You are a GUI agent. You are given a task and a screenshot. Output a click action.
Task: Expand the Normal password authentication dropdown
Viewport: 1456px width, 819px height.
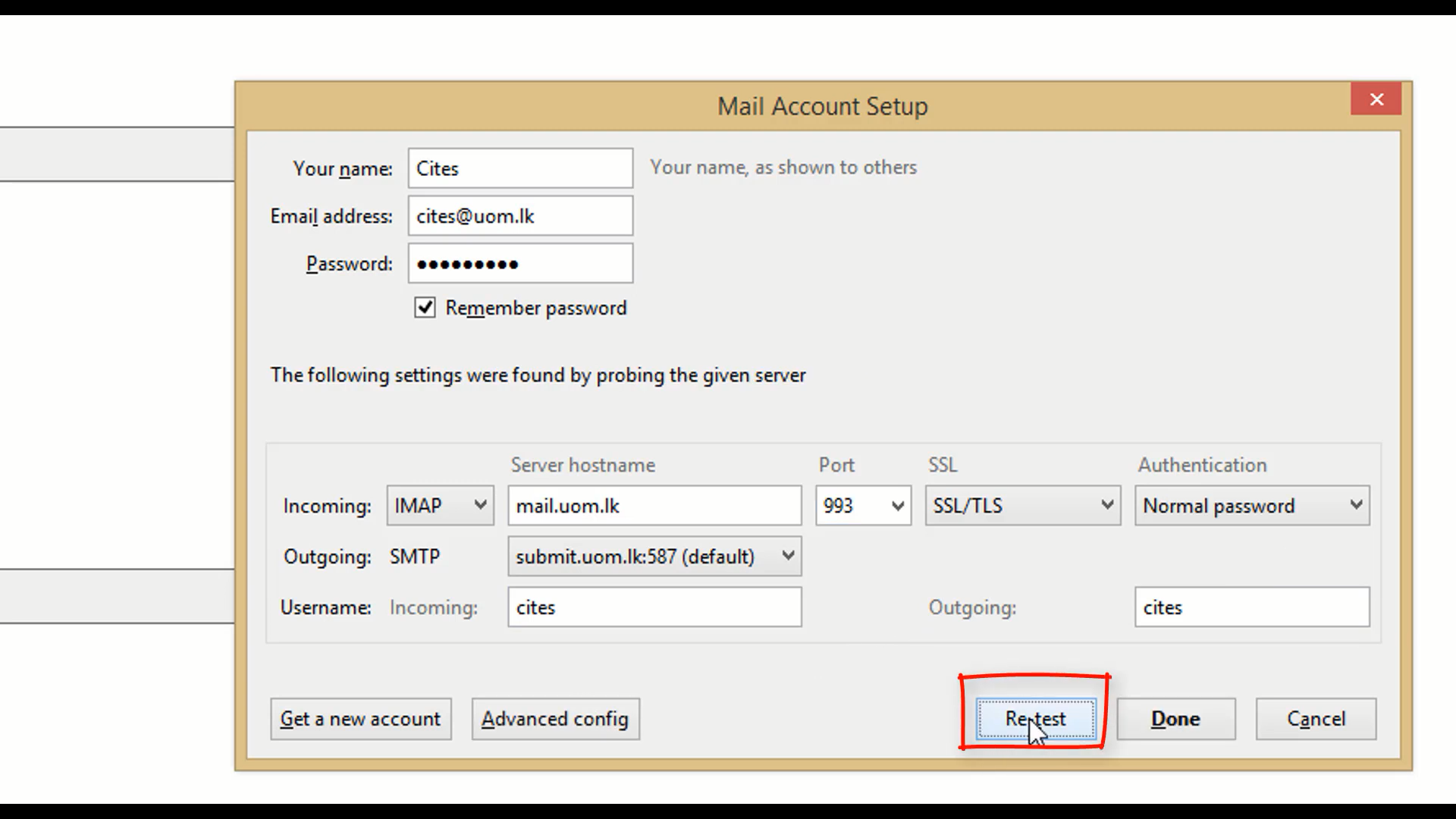click(x=1251, y=506)
